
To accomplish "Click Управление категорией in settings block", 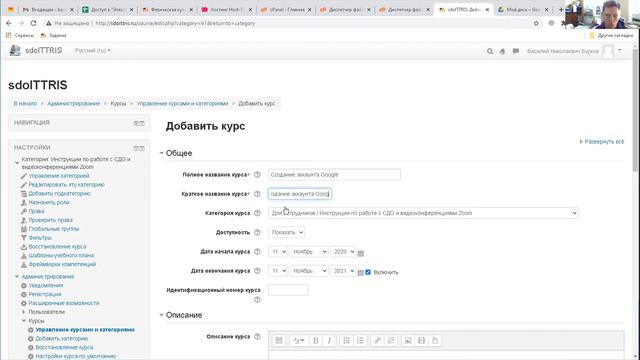I will 59,176.
